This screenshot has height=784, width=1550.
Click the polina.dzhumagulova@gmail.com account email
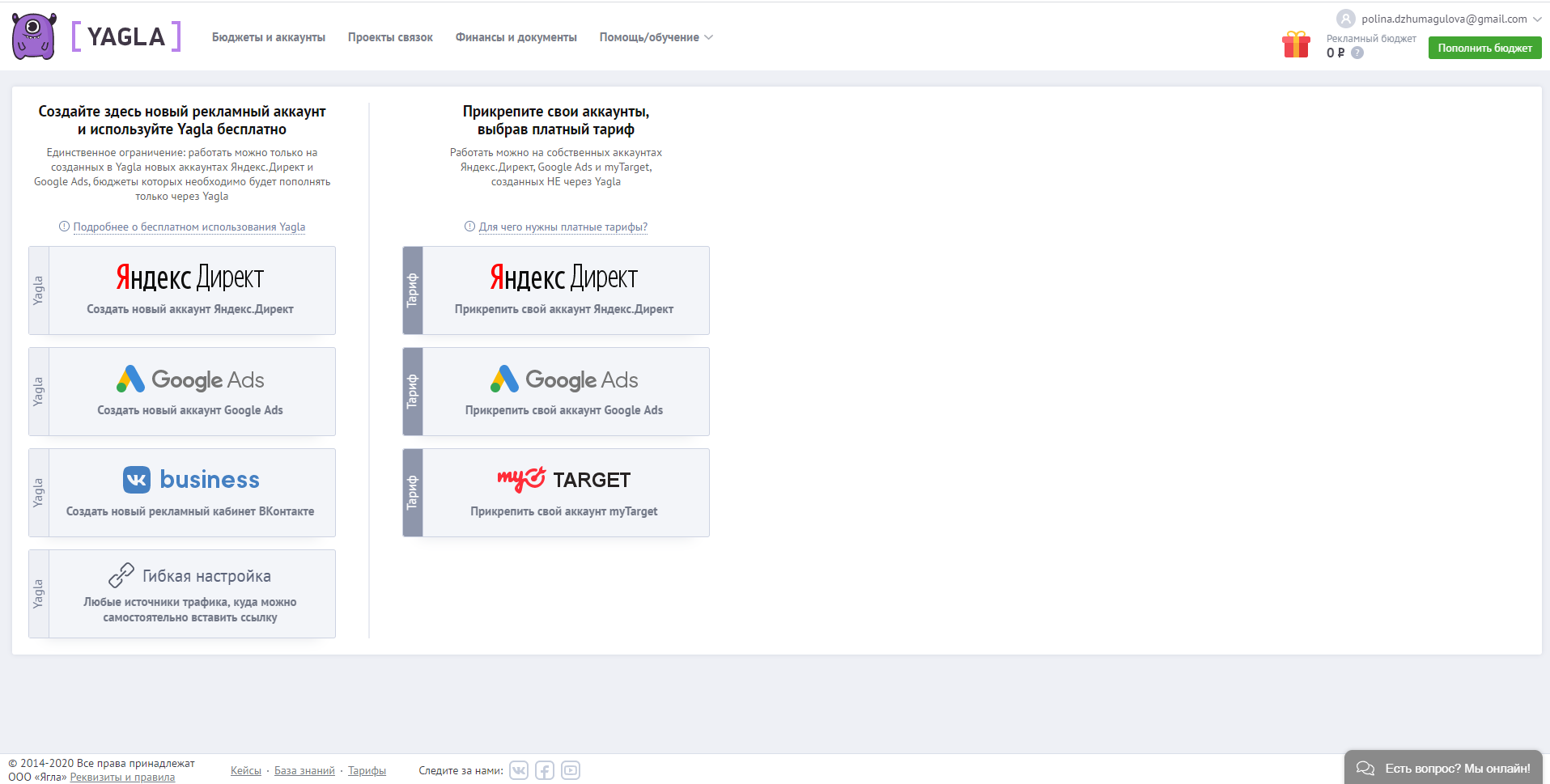(x=1444, y=19)
